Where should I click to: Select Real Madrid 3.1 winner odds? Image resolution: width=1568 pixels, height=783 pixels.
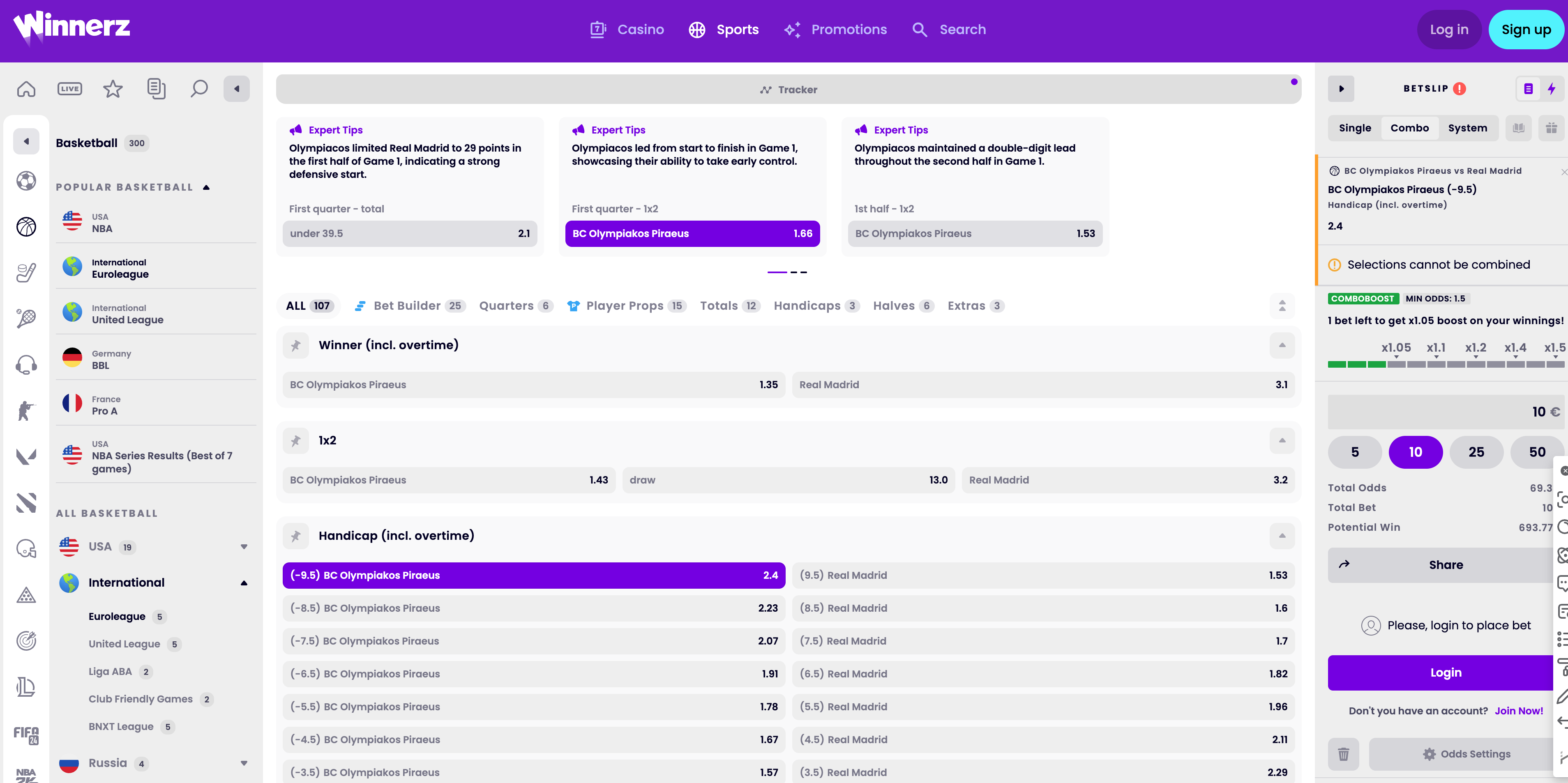pyautogui.click(x=1043, y=385)
